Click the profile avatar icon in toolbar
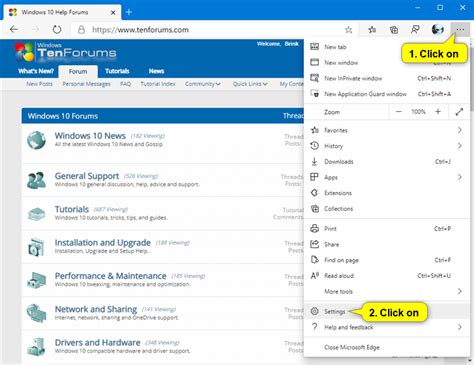Viewport: 474px width, 365px height. click(x=437, y=30)
